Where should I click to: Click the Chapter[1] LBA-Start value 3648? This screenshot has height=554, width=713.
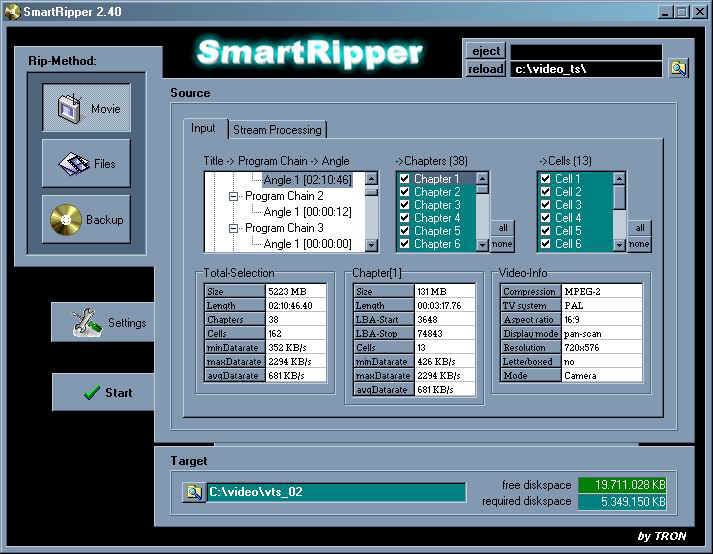pyautogui.click(x=445, y=320)
